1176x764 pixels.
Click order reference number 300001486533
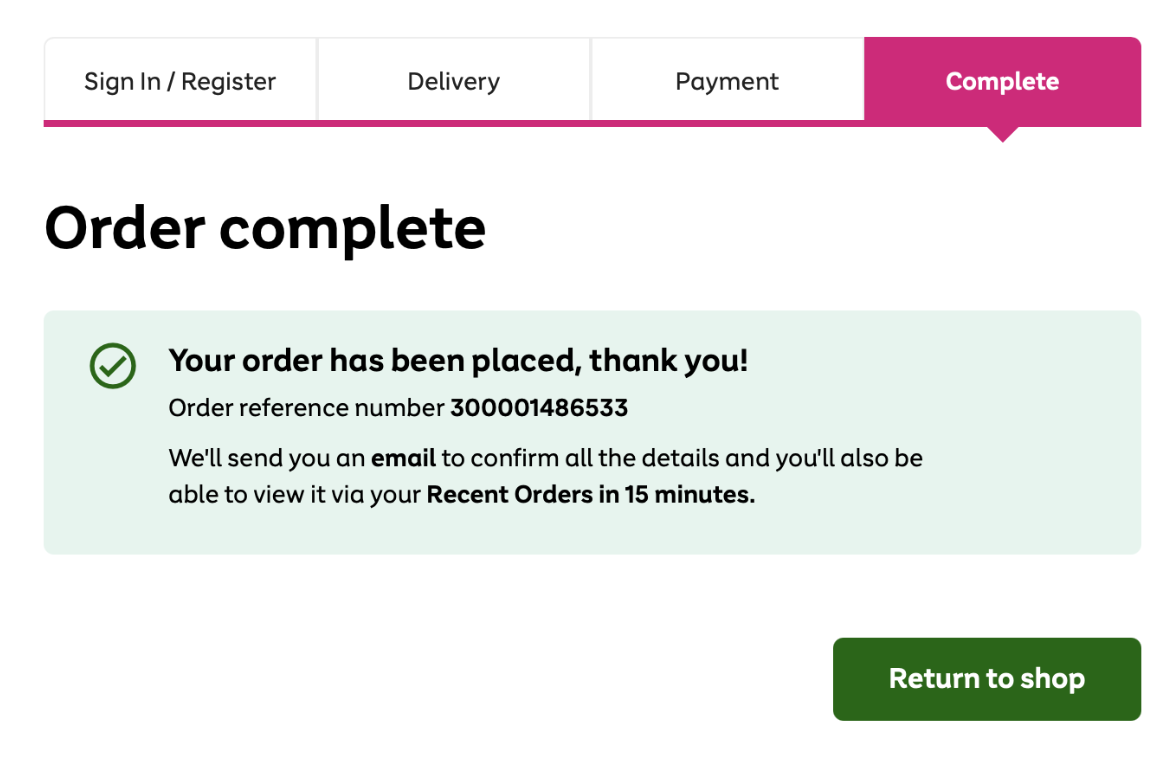(x=539, y=408)
